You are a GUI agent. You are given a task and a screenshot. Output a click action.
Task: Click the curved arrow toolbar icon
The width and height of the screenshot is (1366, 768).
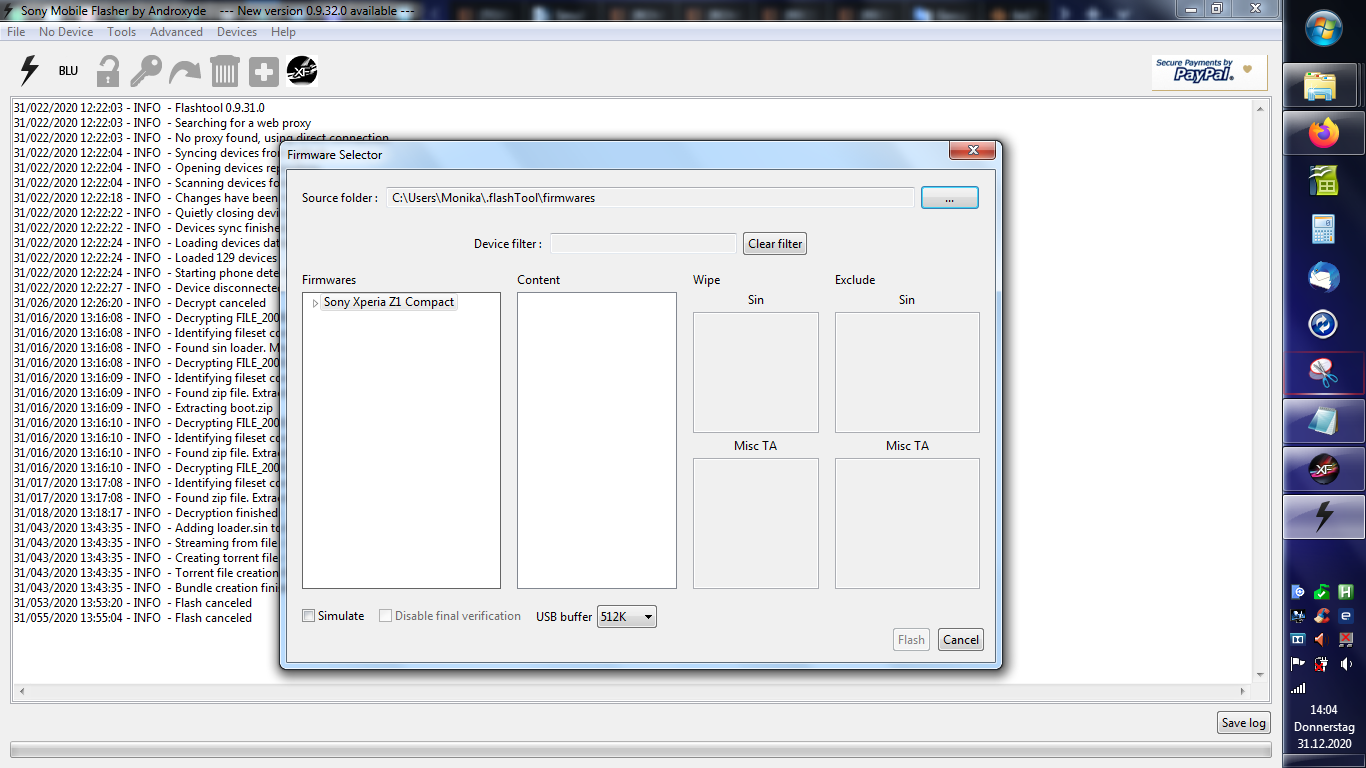[185, 71]
